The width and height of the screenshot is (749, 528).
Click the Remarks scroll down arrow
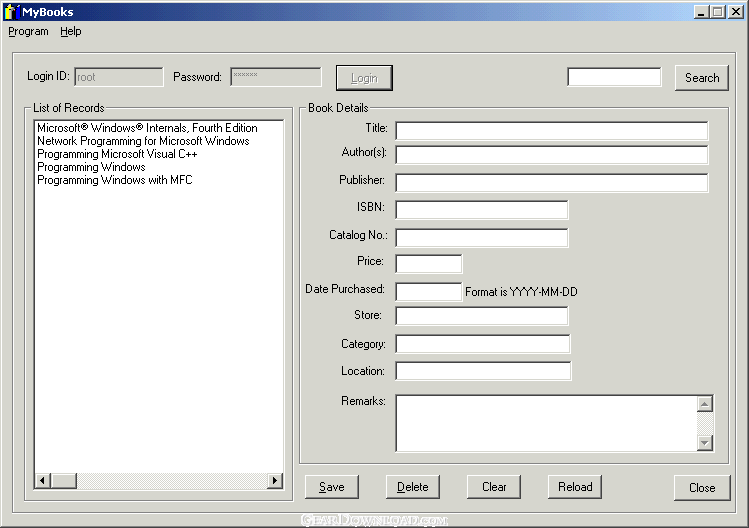click(x=705, y=442)
